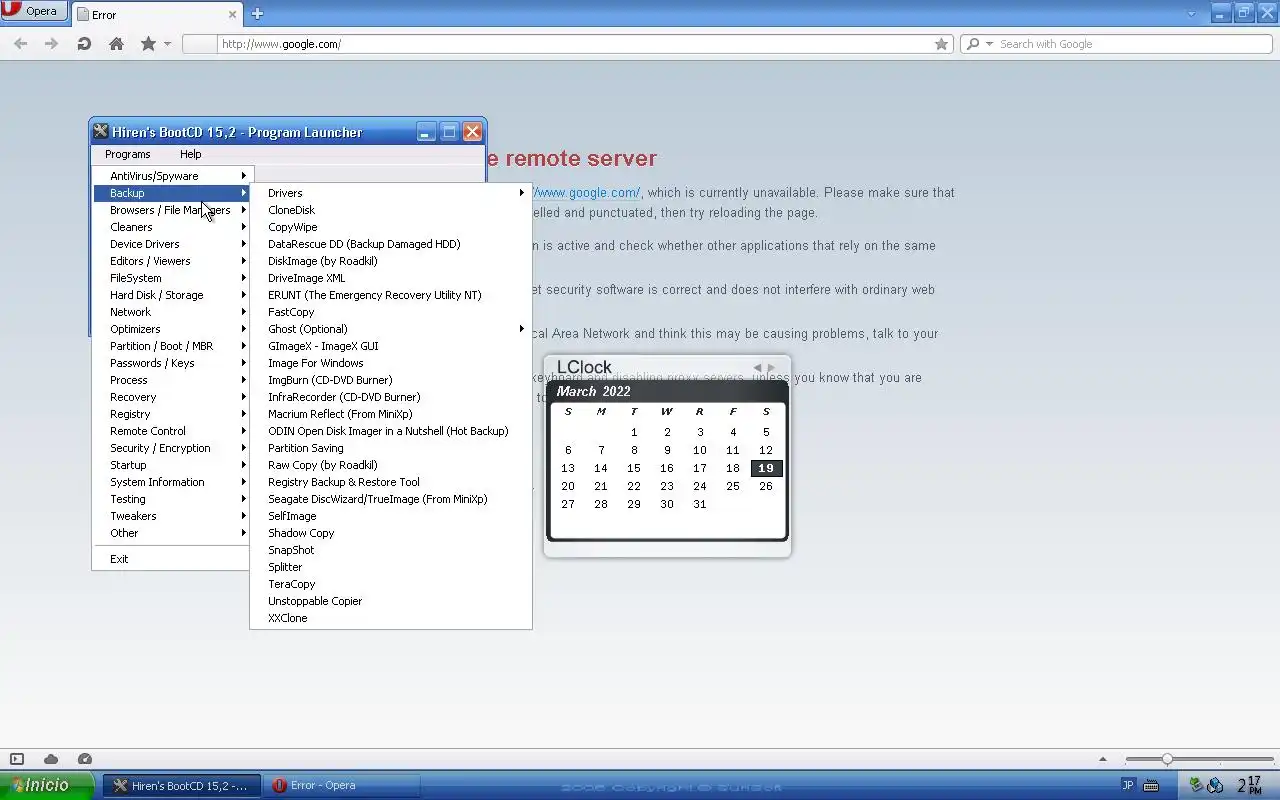Click the bookmarks star toolbar icon

pyautogui.click(x=148, y=44)
